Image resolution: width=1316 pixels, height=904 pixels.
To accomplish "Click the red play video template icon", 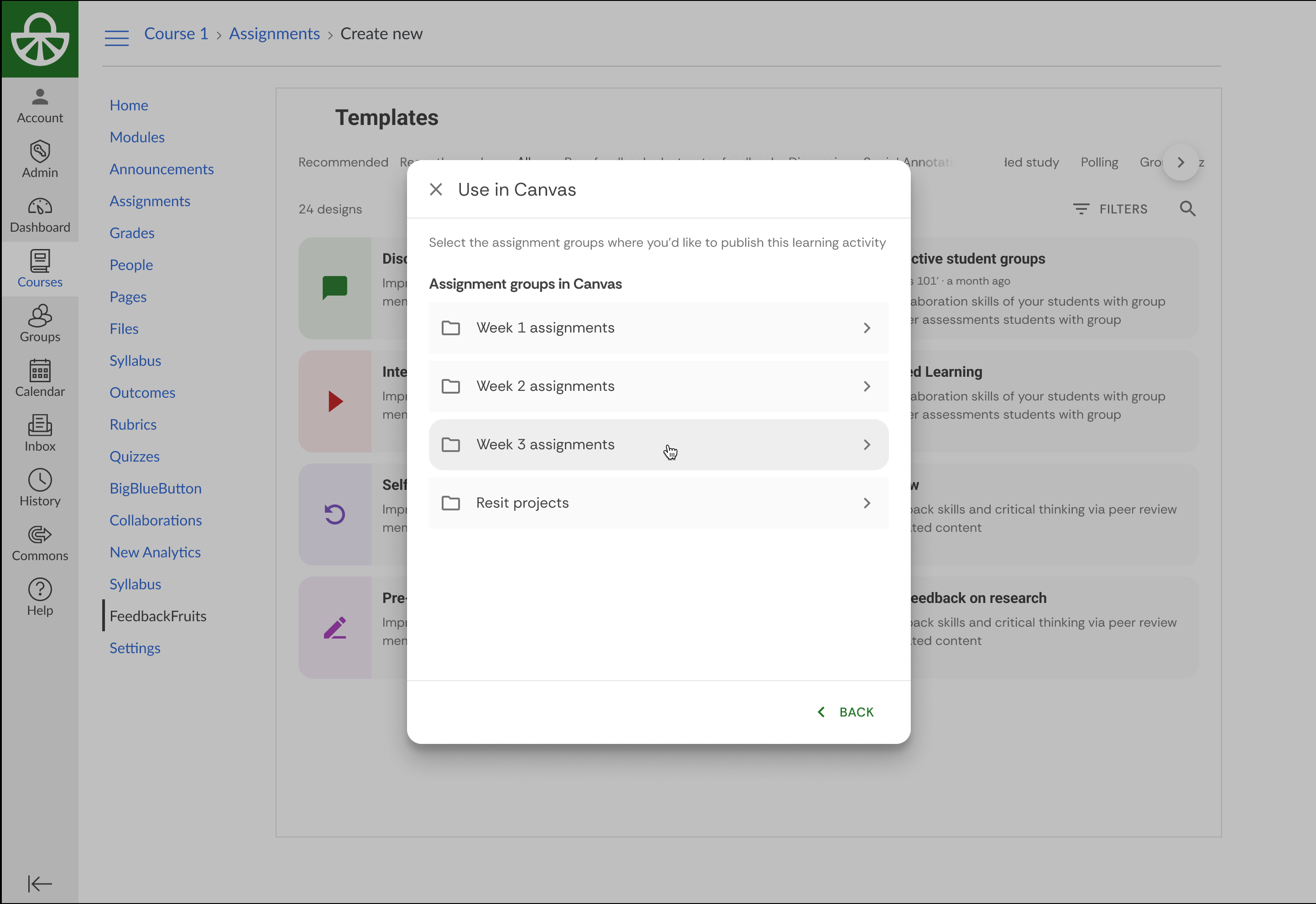I will pyautogui.click(x=335, y=401).
